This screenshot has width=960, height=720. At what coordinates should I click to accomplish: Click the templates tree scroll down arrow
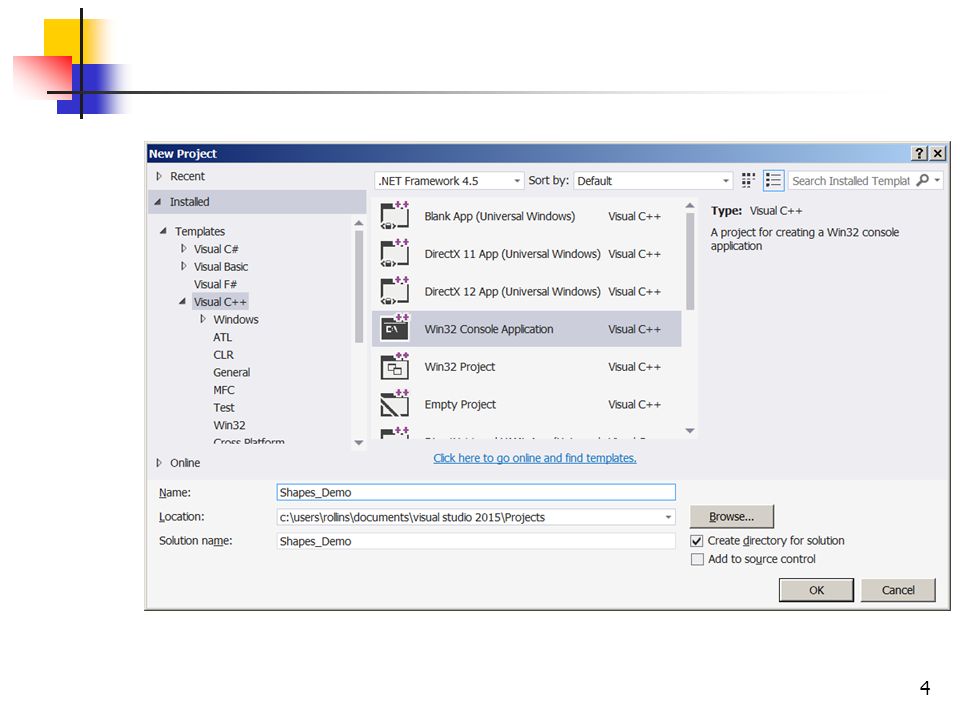pyautogui.click(x=359, y=443)
